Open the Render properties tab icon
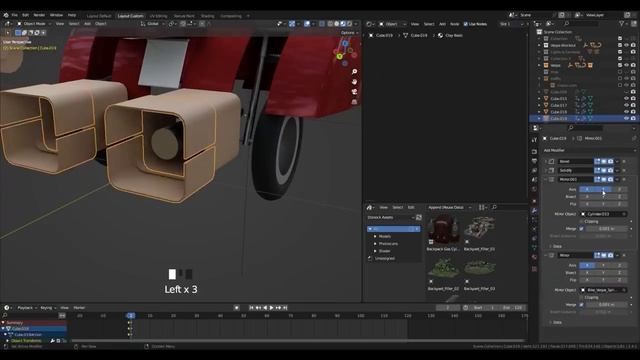 tap(534, 151)
